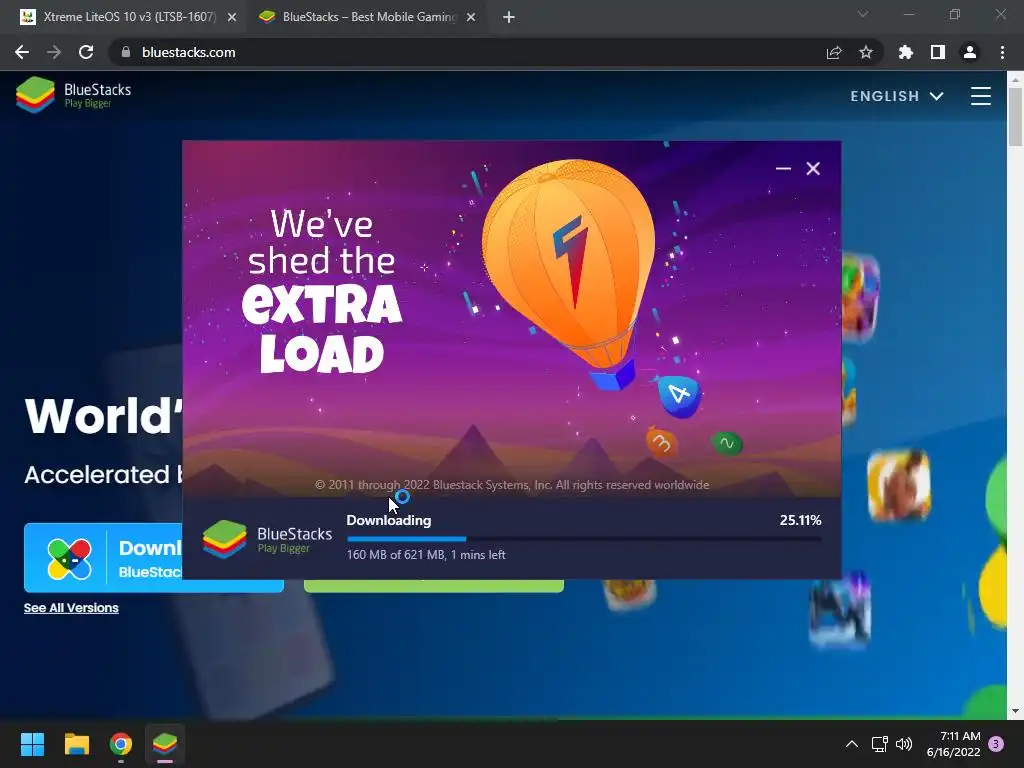Open File Explorer from the taskbar
The height and width of the screenshot is (768, 1024).
[76, 744]
